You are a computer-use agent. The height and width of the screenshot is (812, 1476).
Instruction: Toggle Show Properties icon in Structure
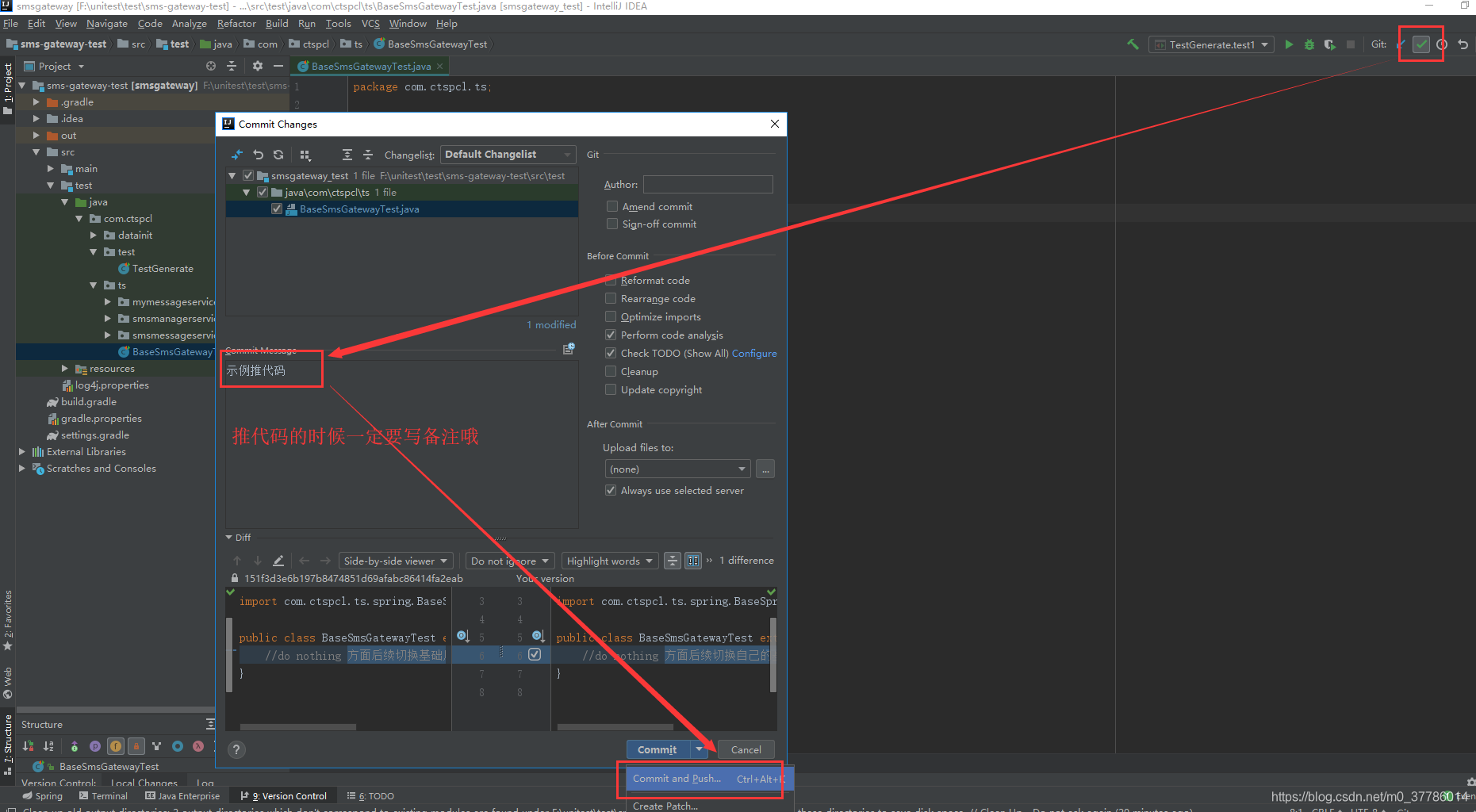click(x=95, y=746)
